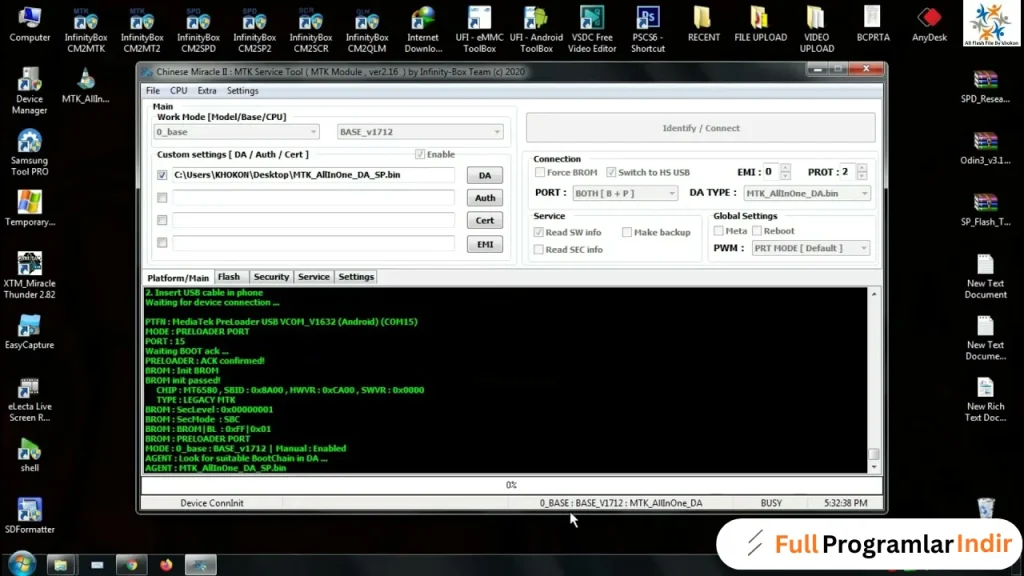Check the EMI file row checkbox
Viewport: 1024px width, 576px height.
tap(162, 243)
